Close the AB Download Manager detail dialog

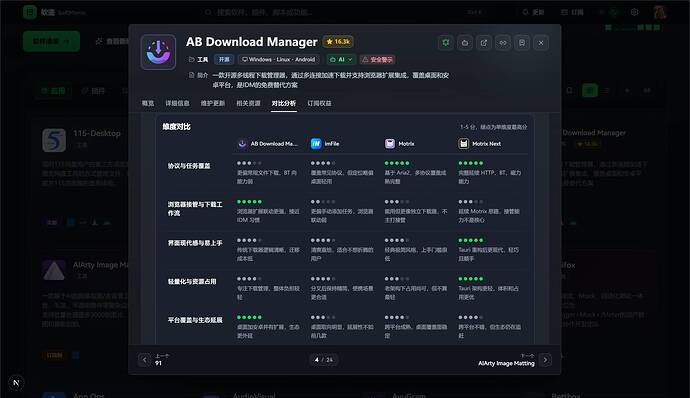[x=541, y=43]
